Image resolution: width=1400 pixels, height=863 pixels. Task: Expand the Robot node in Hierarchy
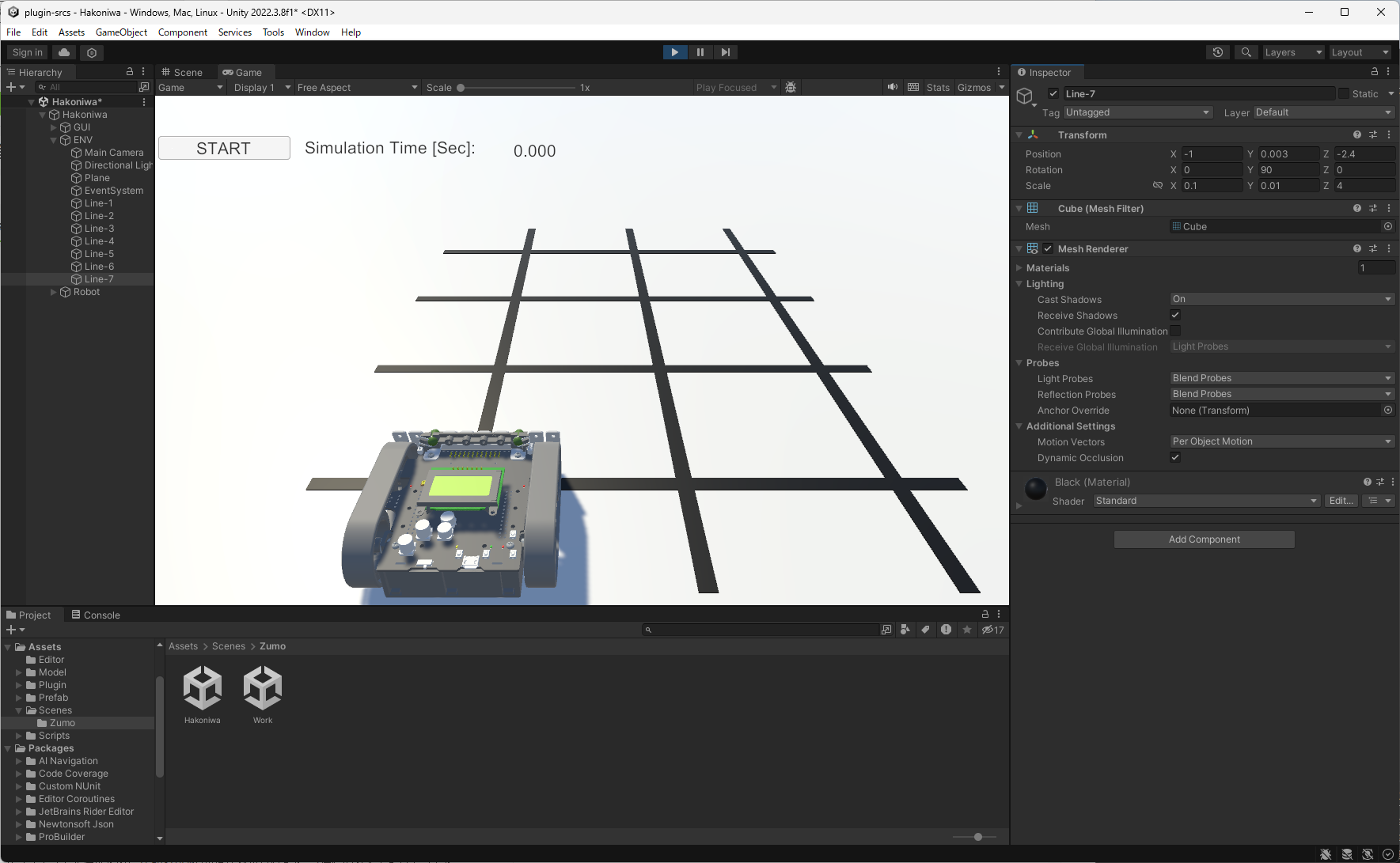(x=54, y=292)
